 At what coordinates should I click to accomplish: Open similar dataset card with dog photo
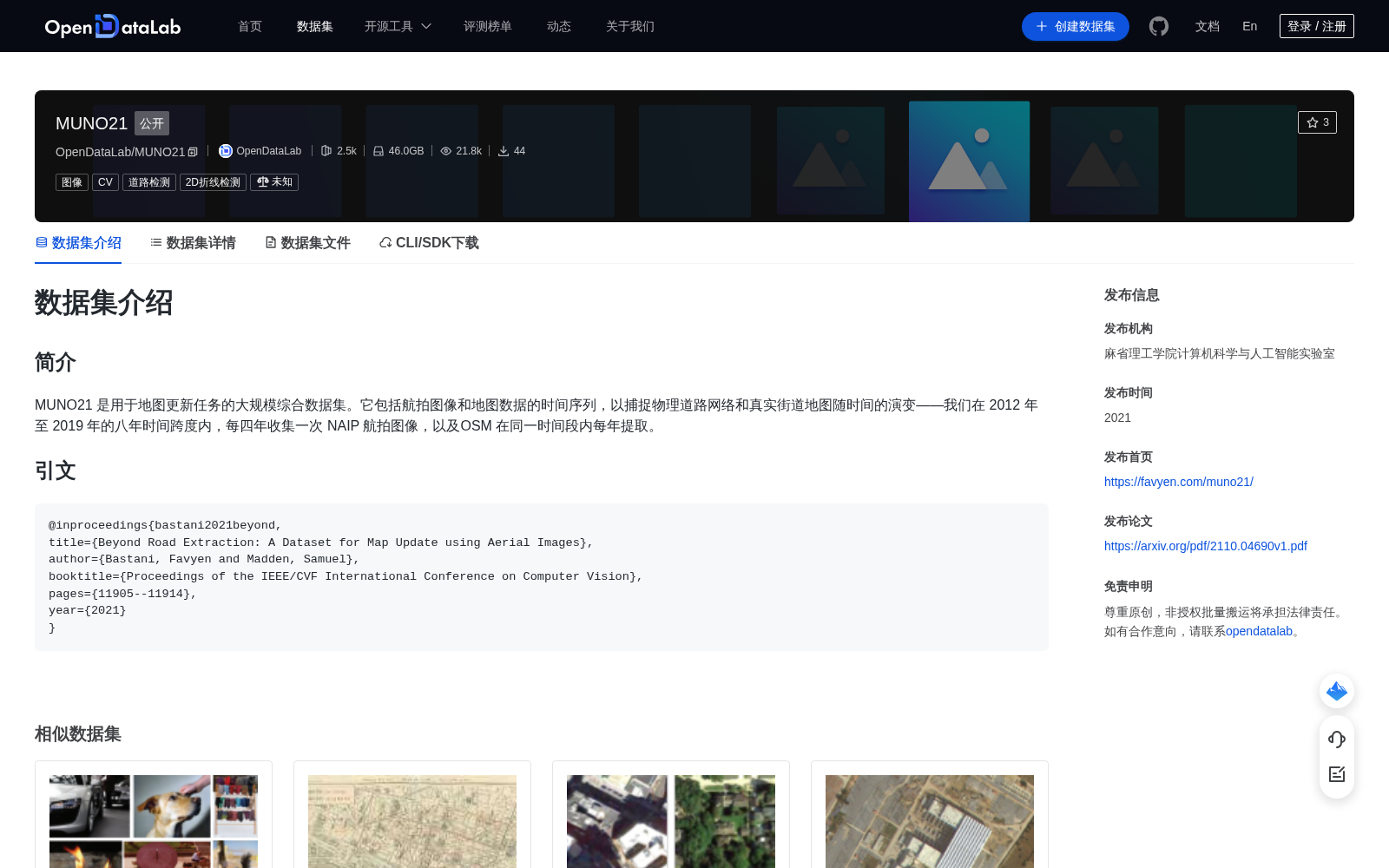[154, 814]
